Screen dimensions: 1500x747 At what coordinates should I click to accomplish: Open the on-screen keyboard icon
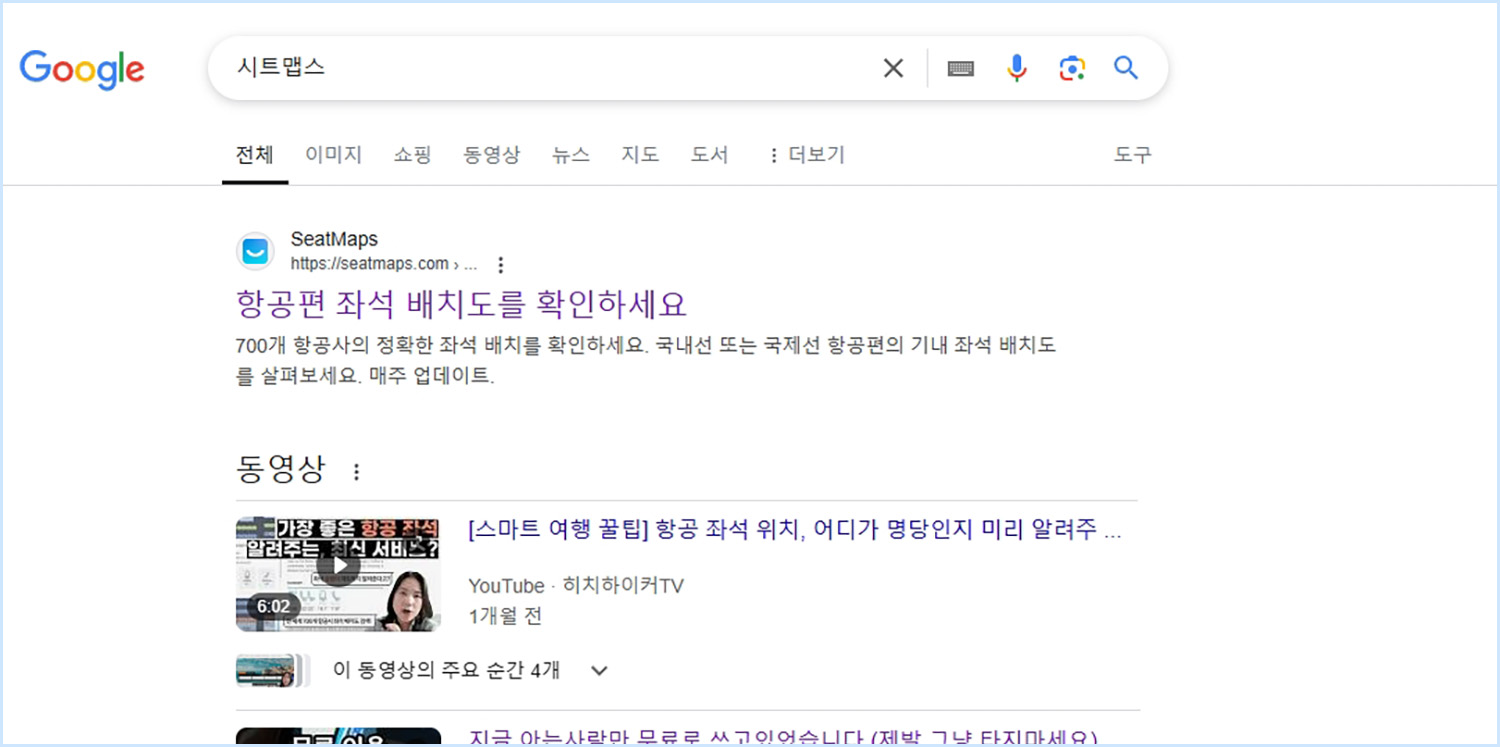point(961,68)
